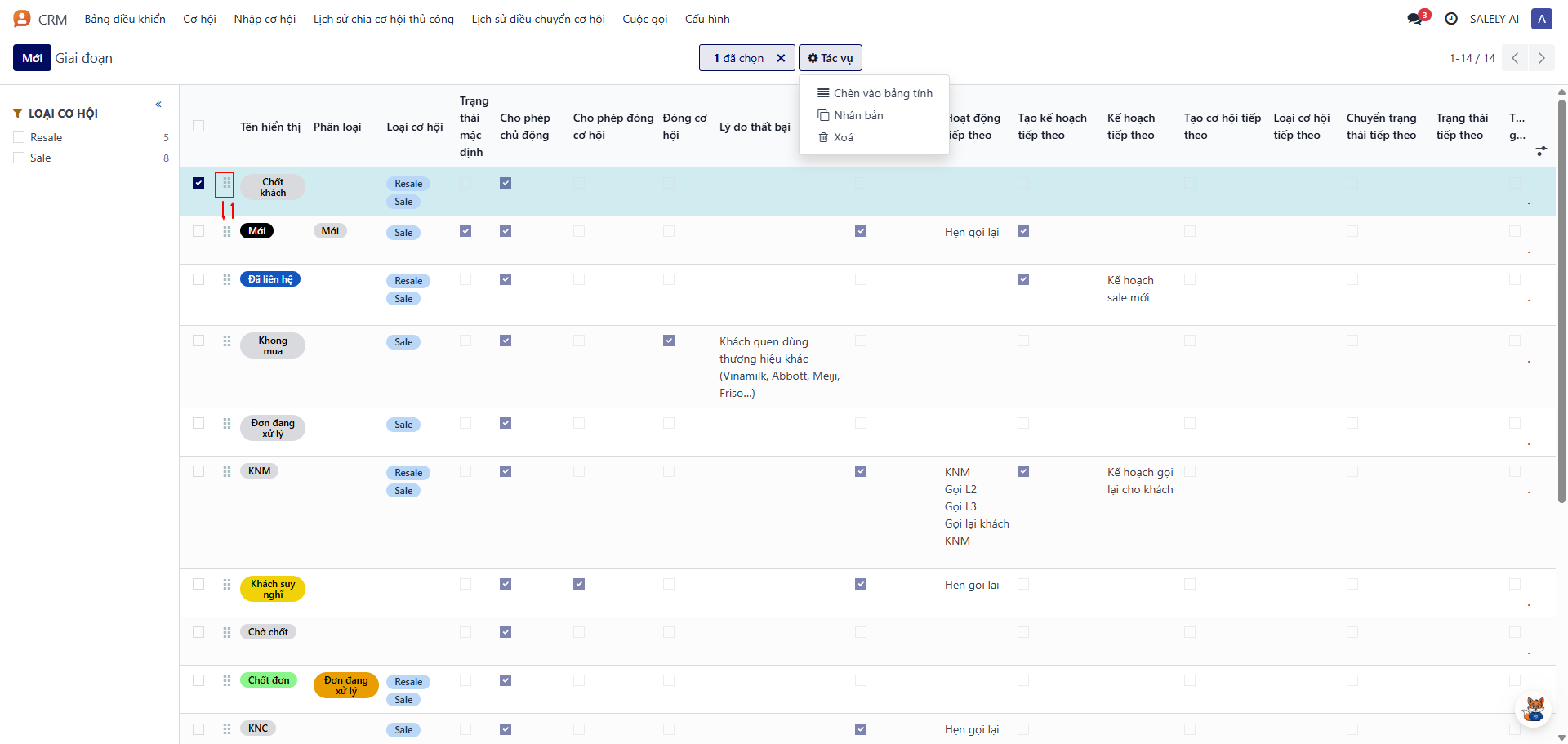Click the yellow Khách suy nghĩ tag
The height and width of the screenshot is (744, 1568).
pos(273,589)
